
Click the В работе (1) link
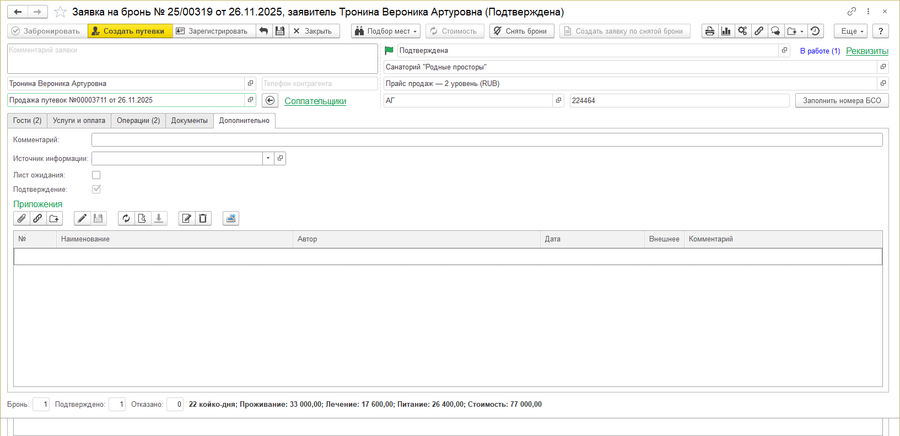pyautogui.click(x=820, y=51)
